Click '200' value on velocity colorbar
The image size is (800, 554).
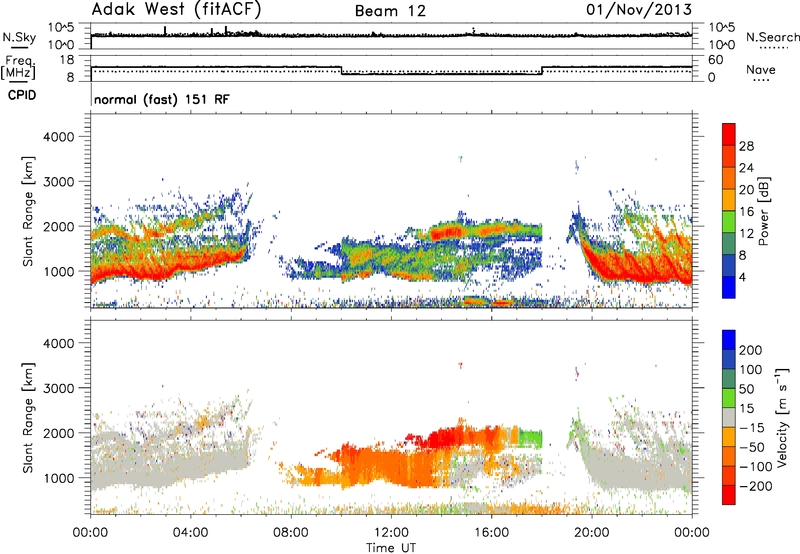[751, 350]
